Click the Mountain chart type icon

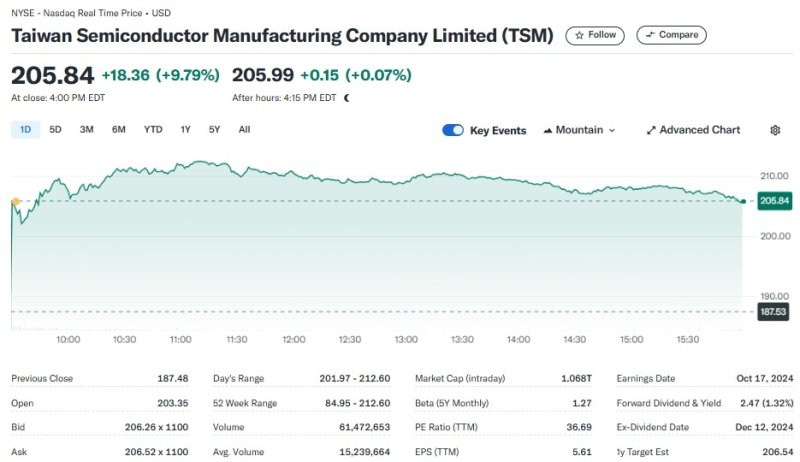[548, 130]
